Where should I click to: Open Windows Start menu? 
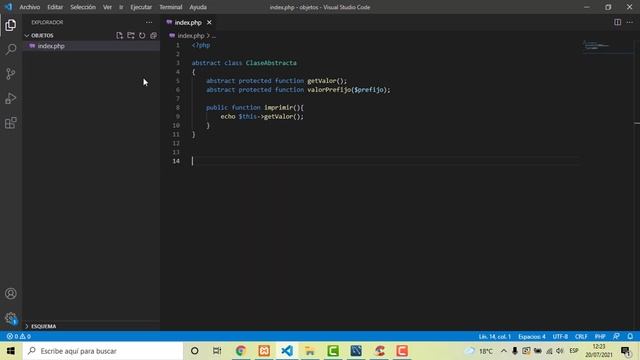click(11, 351)
